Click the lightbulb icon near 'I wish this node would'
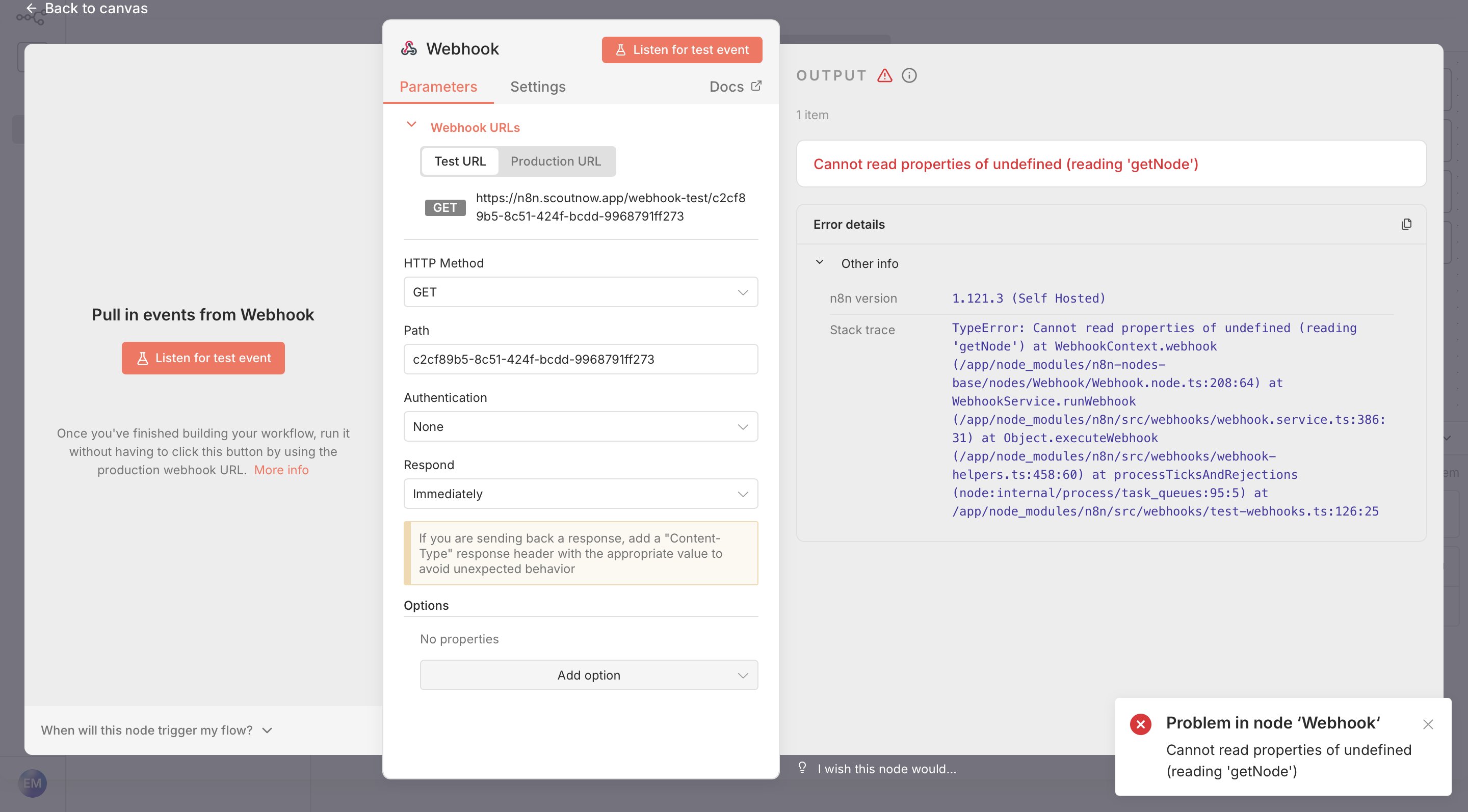The width and height of the screenshot is (1468, 812). tap(803, 768)
